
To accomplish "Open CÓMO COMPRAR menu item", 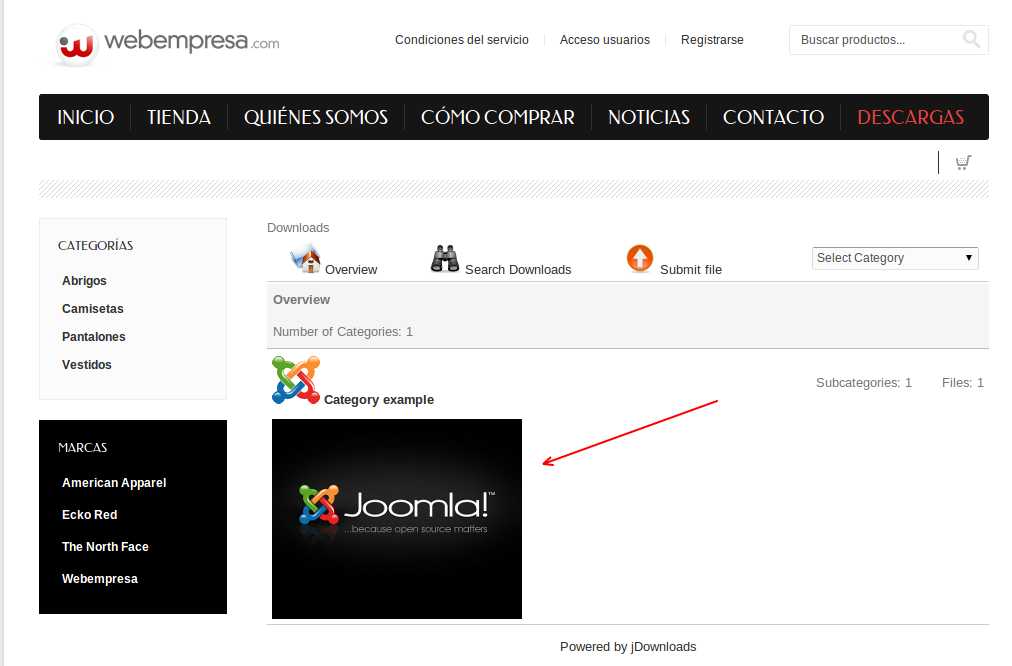I will click(x=498, y=117).
